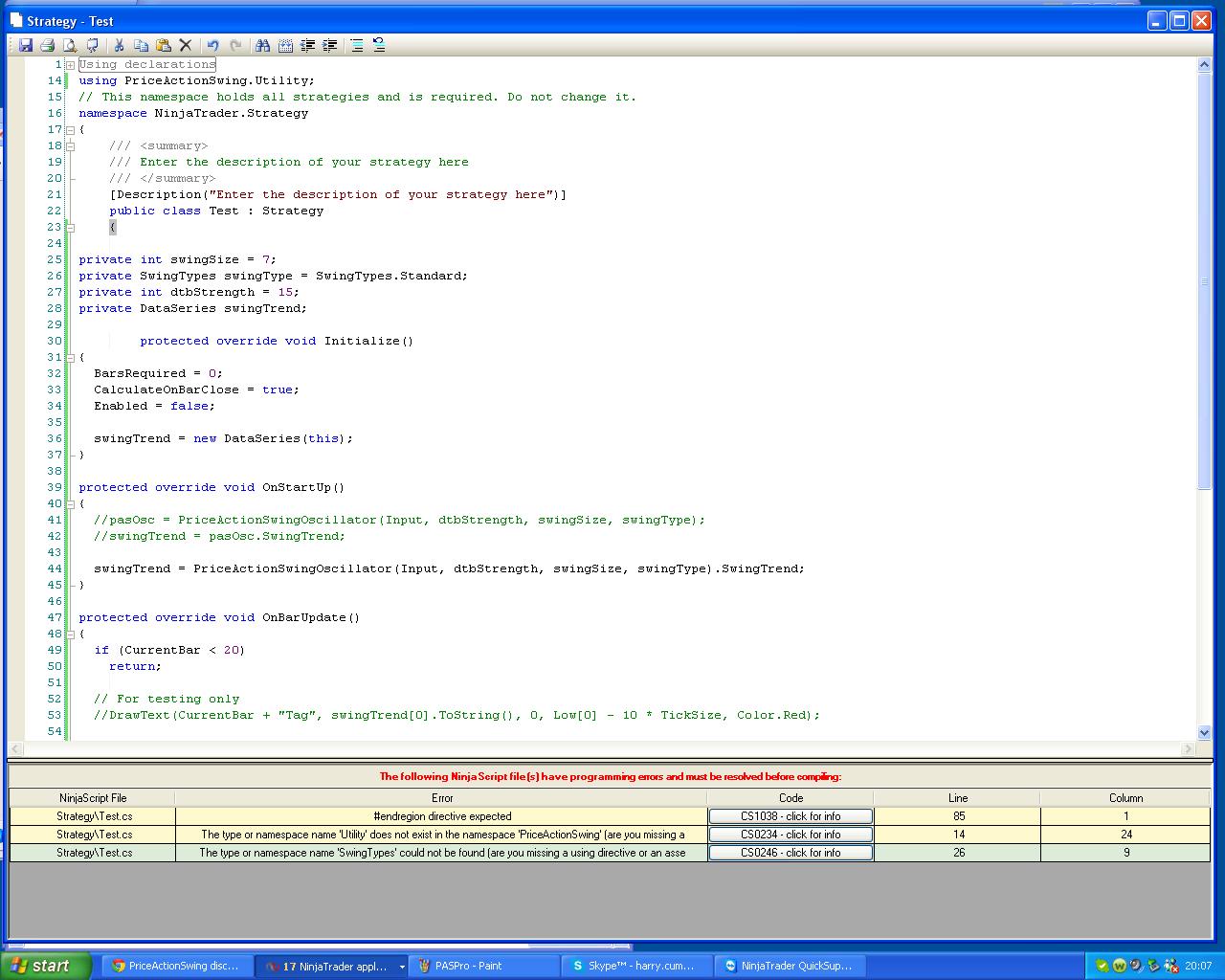Click the code editor vertical scrollbar thumb

[1204, 281]
